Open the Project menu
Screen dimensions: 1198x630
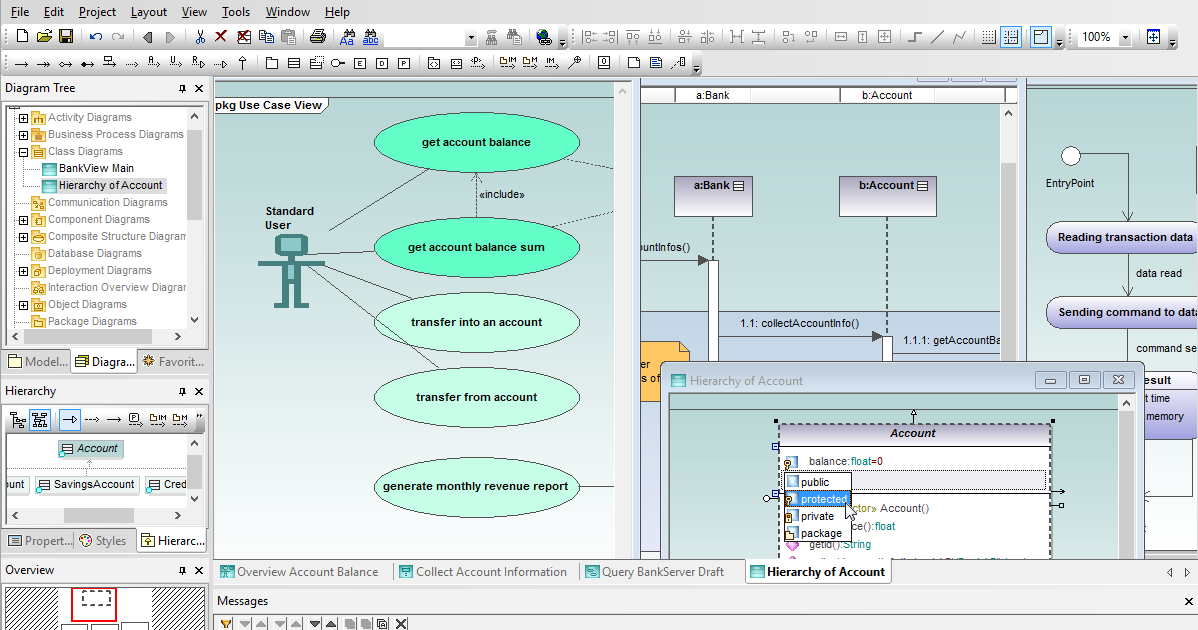(x=97, y=11)
